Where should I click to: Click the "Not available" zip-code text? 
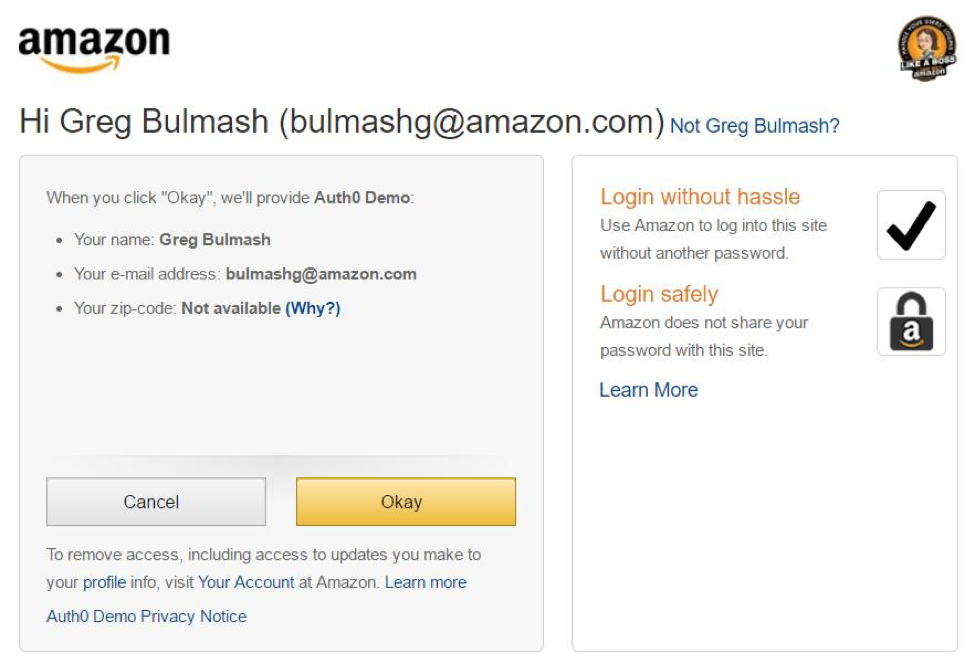[x=231, y=308]
